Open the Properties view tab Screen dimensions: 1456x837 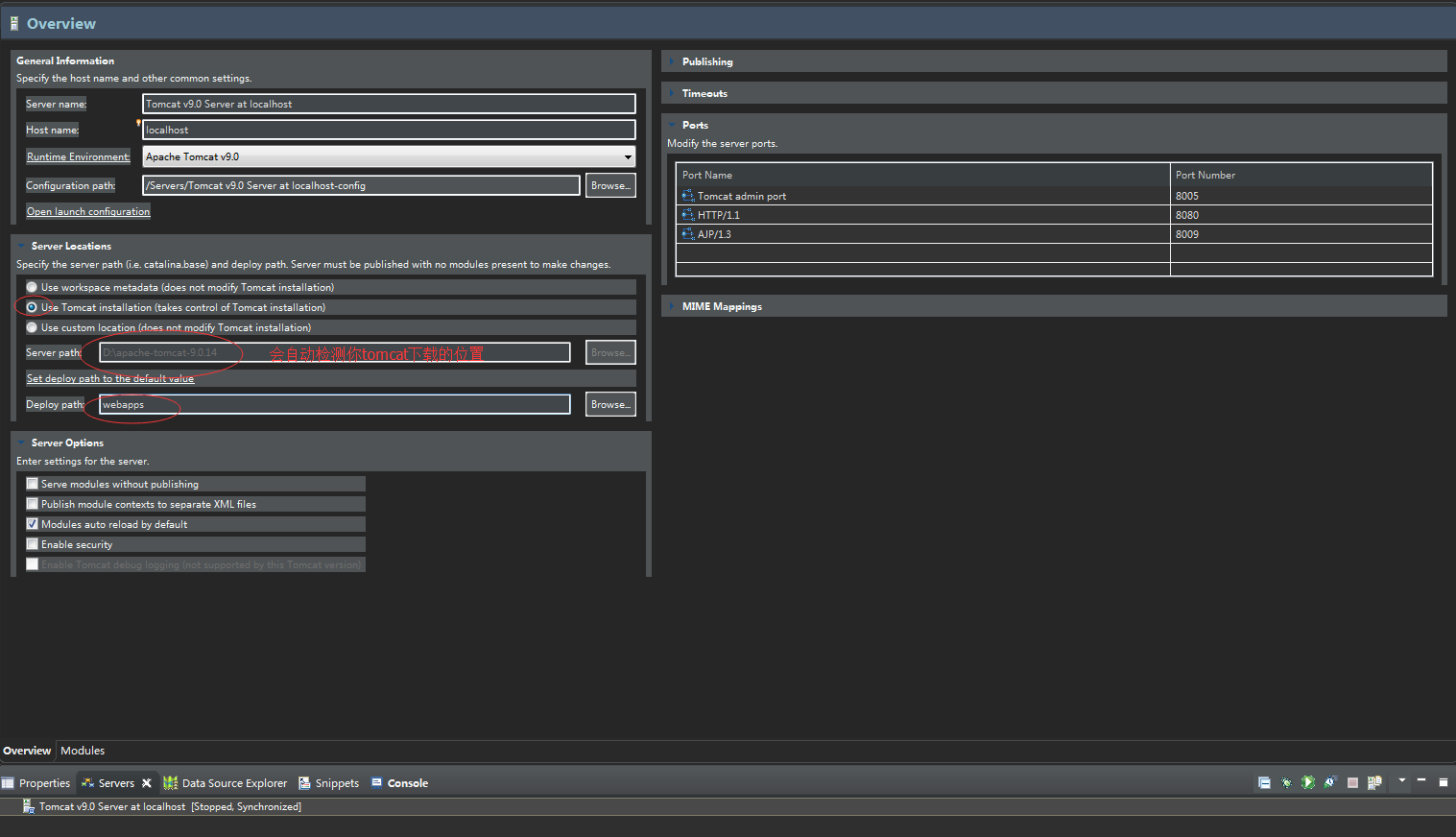click(36, 783)
